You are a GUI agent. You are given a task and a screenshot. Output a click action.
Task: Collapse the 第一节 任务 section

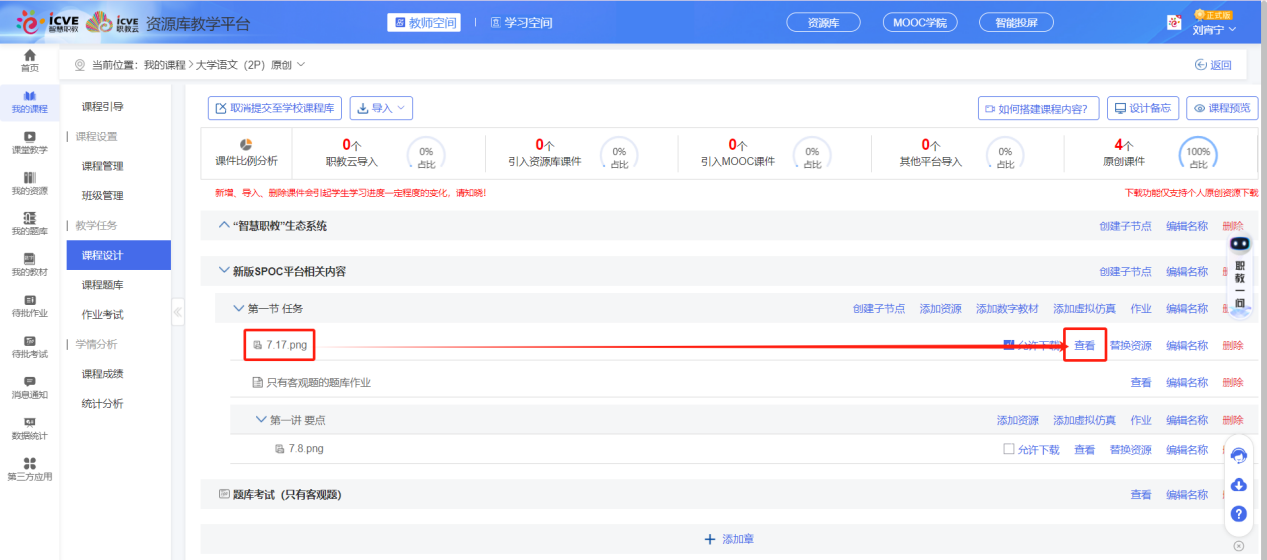coord(239,309)
